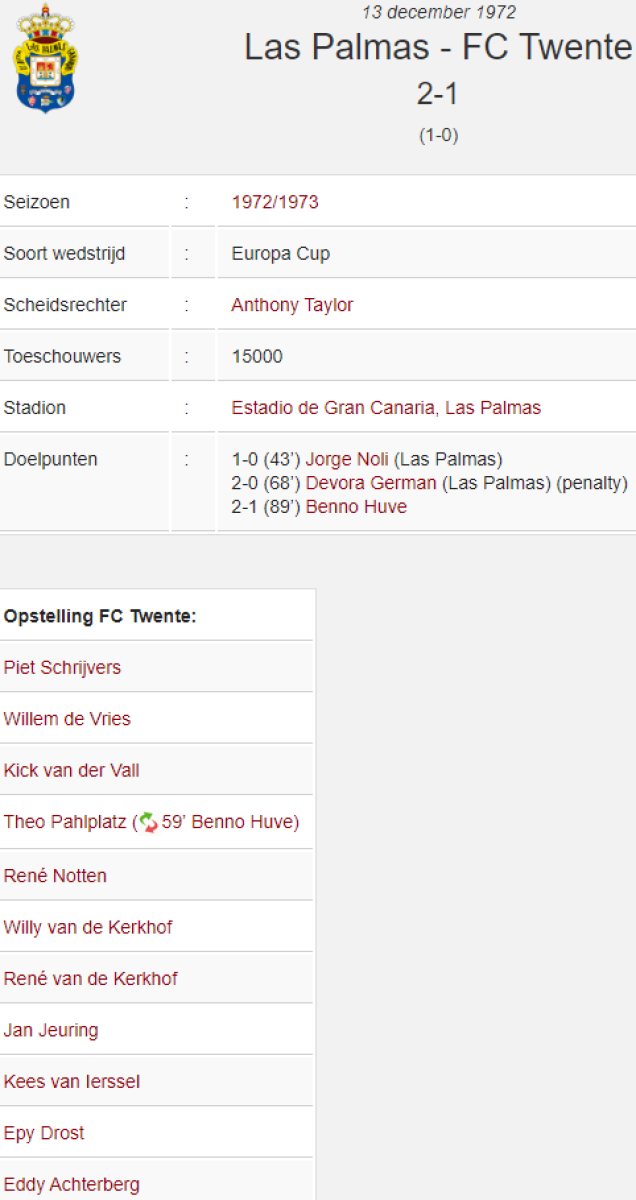Open Willy van de Kerkhof's page

(88, 928)
